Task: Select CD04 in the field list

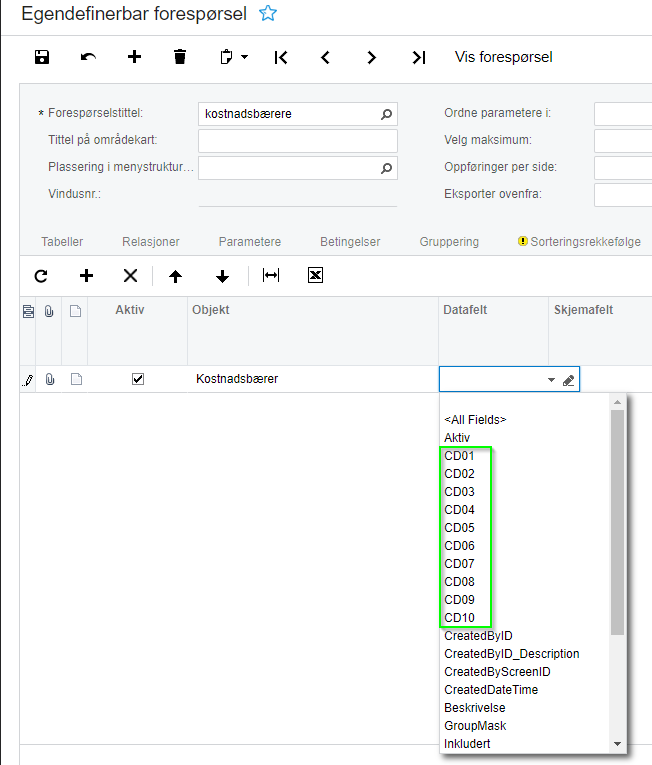Action: coord(459,510)
